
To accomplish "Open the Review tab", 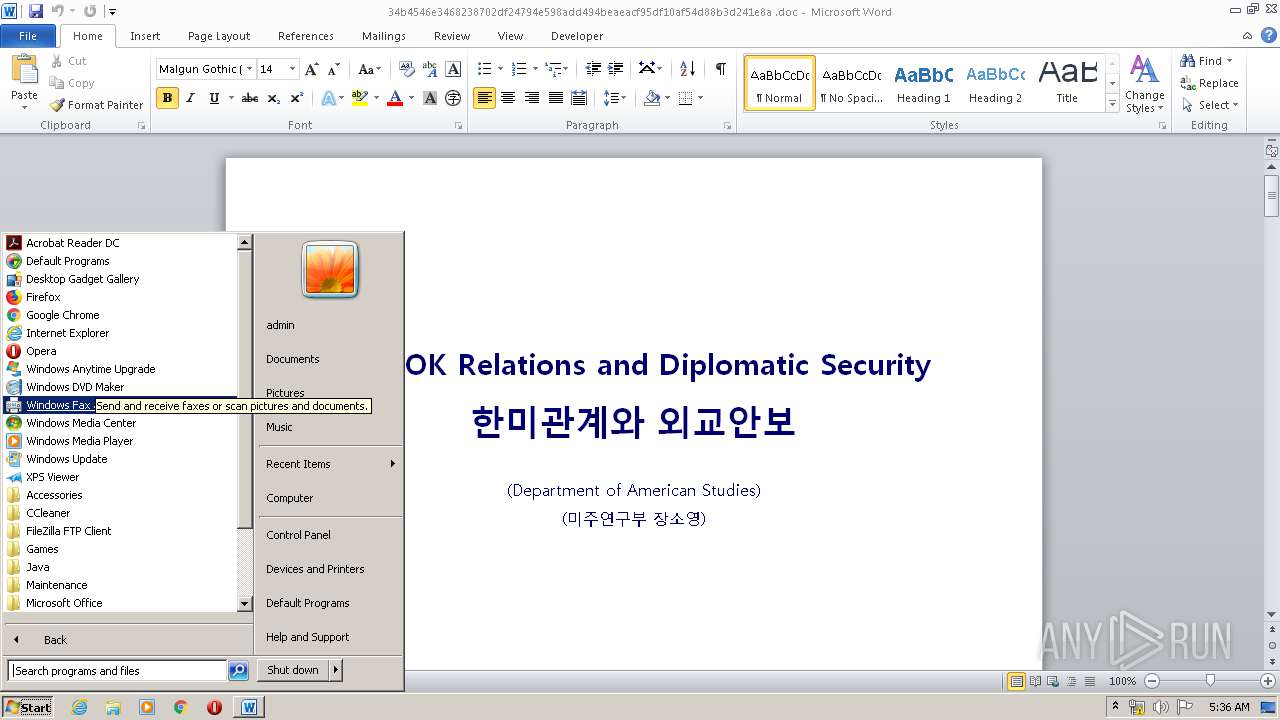I will [x=452, y=36].
